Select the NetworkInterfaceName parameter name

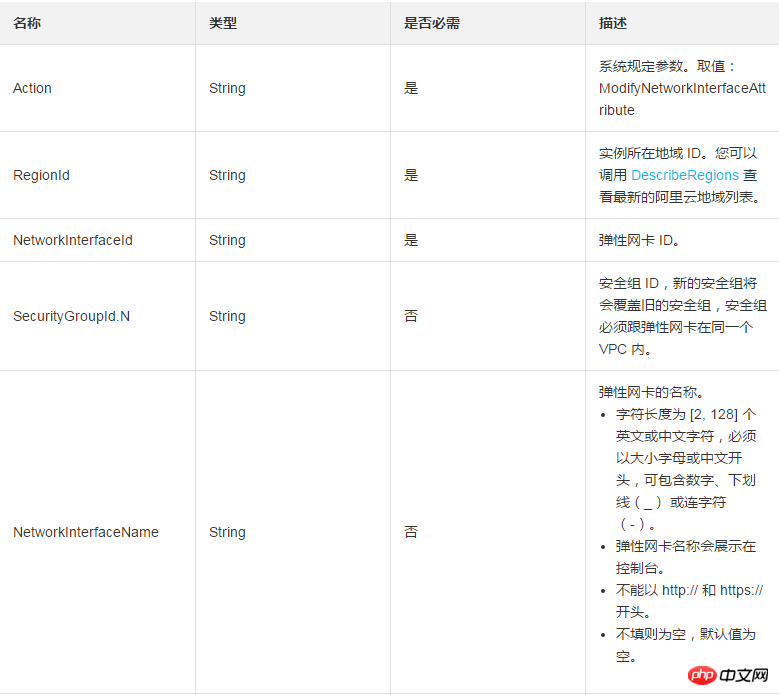tap(85, 532)
